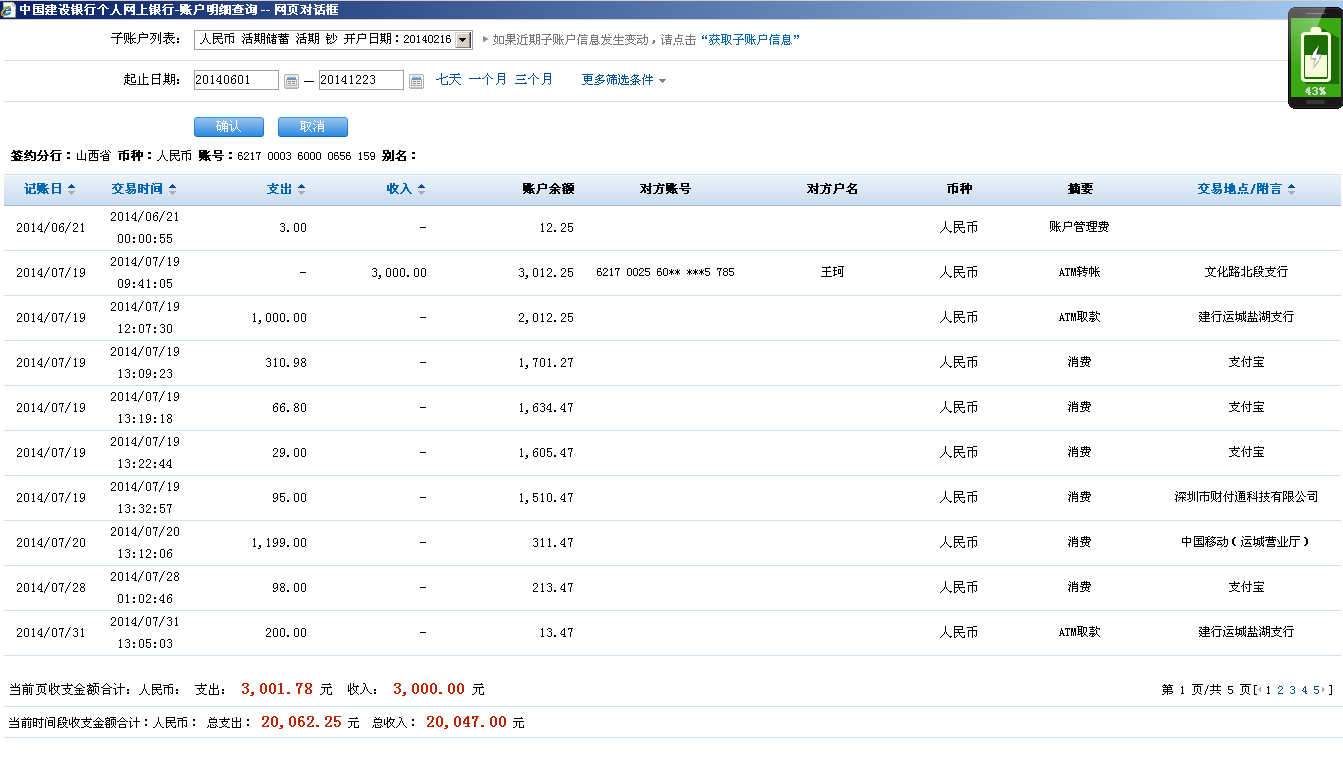
Task: Expand 更多筛选条件 filter options
Action: pyautogui.click(x=624, y=80)
